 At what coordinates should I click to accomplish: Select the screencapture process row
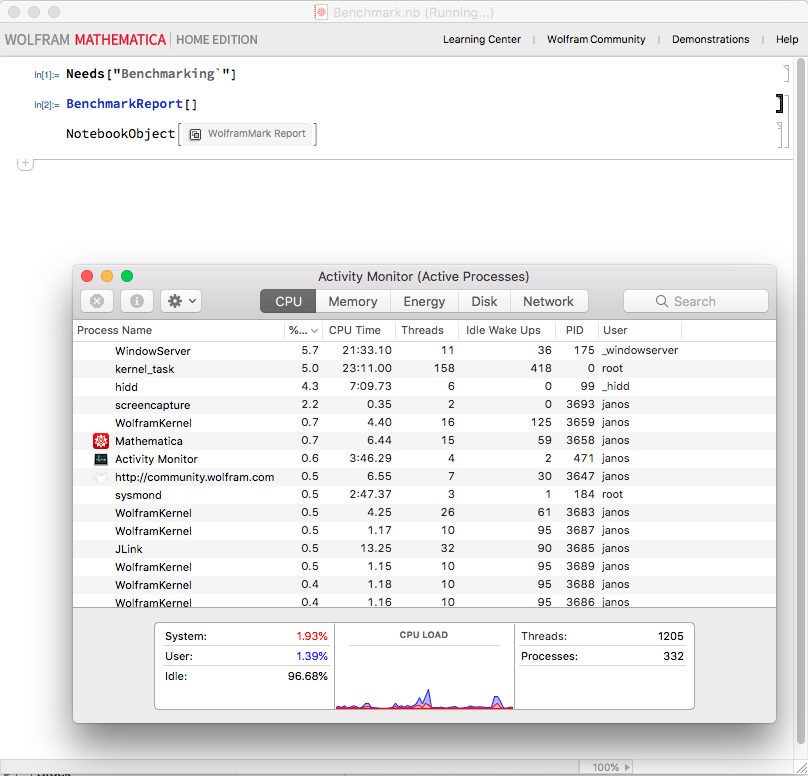(x=424, y=404)
